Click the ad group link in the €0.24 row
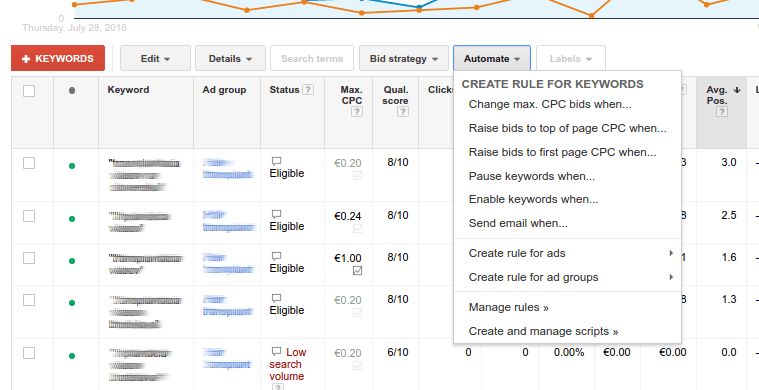 coord(228,221)
